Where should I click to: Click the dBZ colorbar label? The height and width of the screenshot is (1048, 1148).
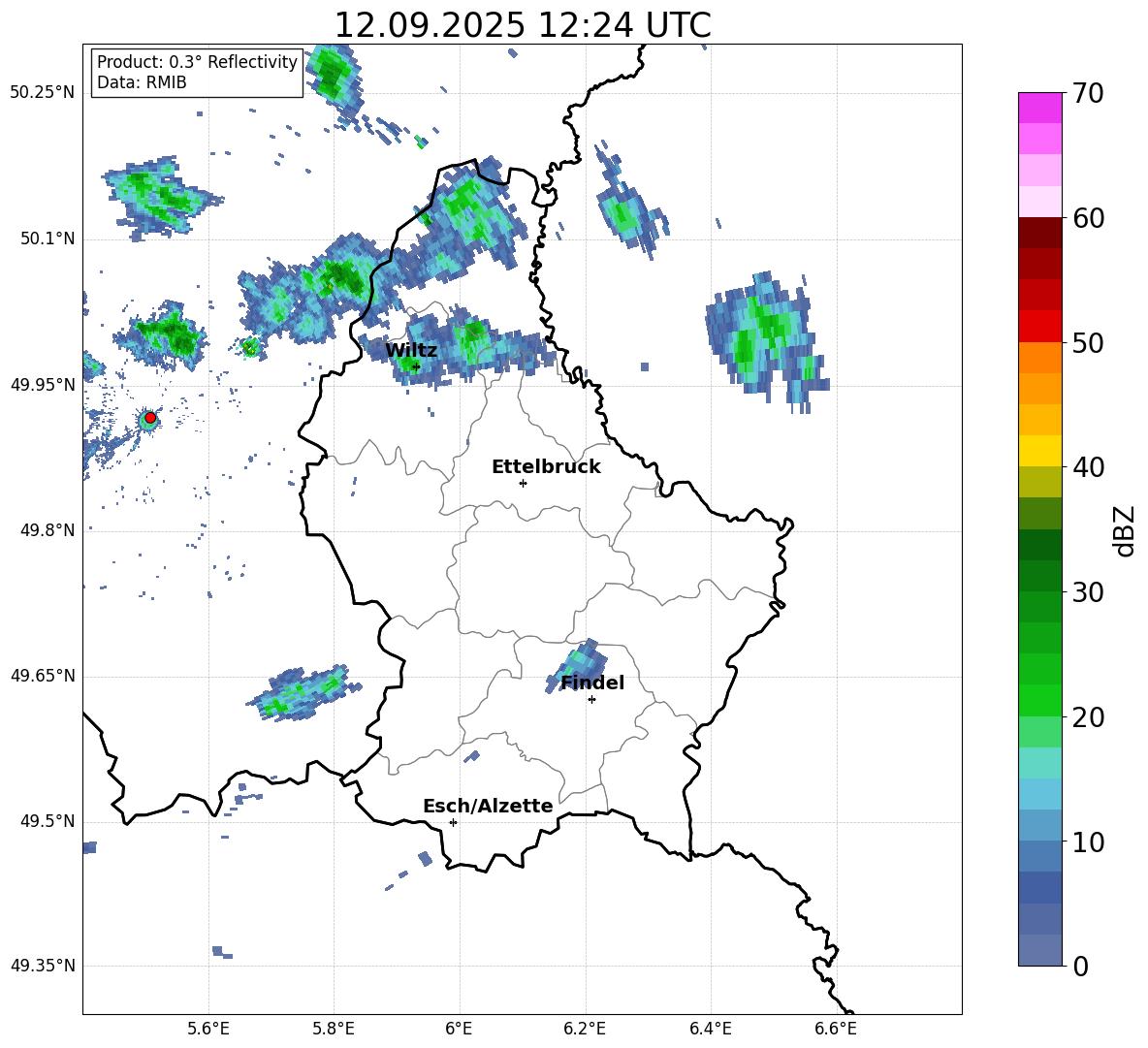click(x=1123, y=530)
